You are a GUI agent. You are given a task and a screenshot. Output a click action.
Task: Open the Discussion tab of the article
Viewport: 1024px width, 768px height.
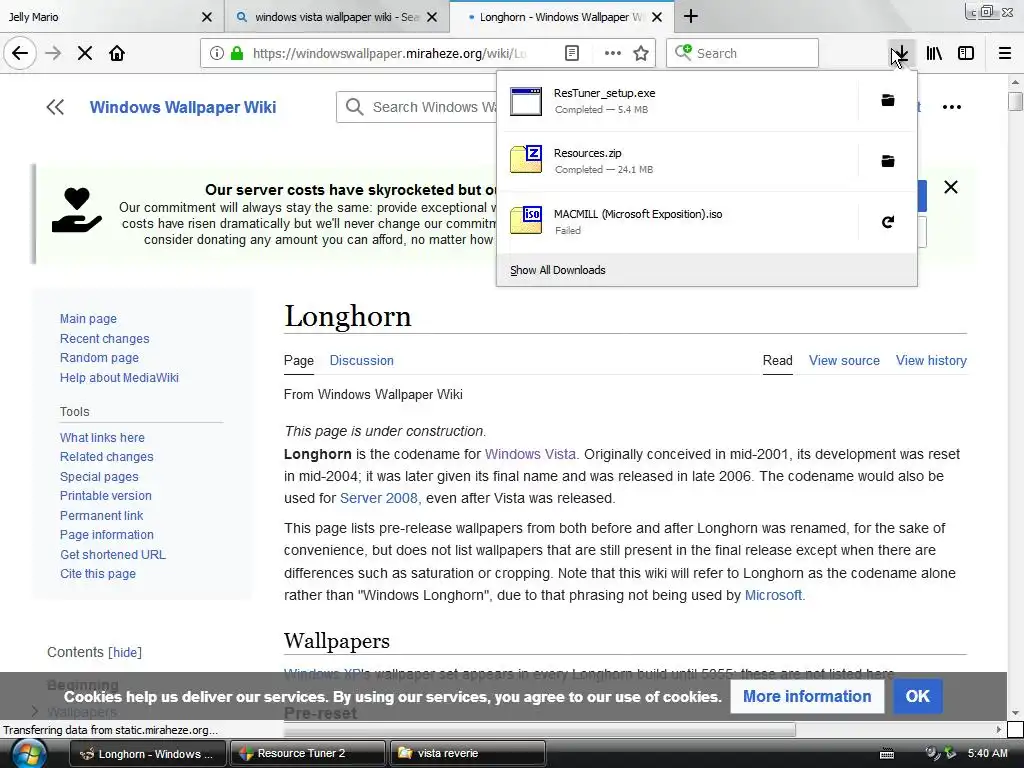tap(362, 360)
